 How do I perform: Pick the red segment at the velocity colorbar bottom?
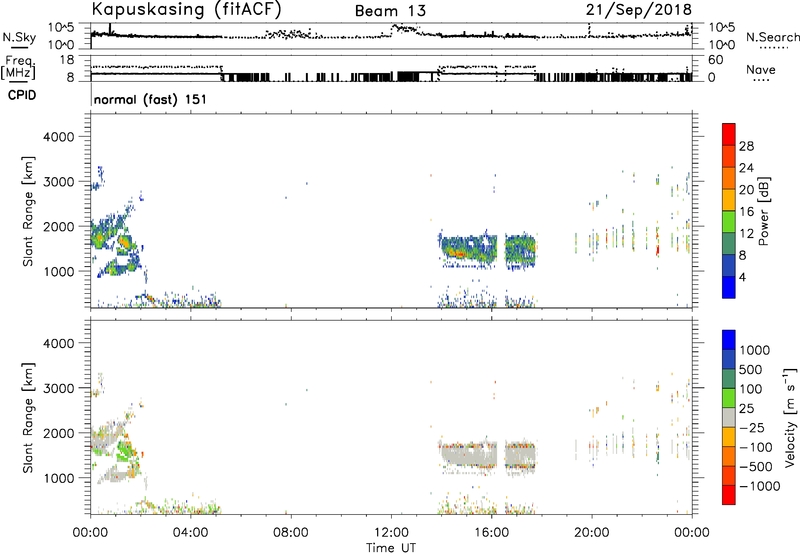pos(729,495)
